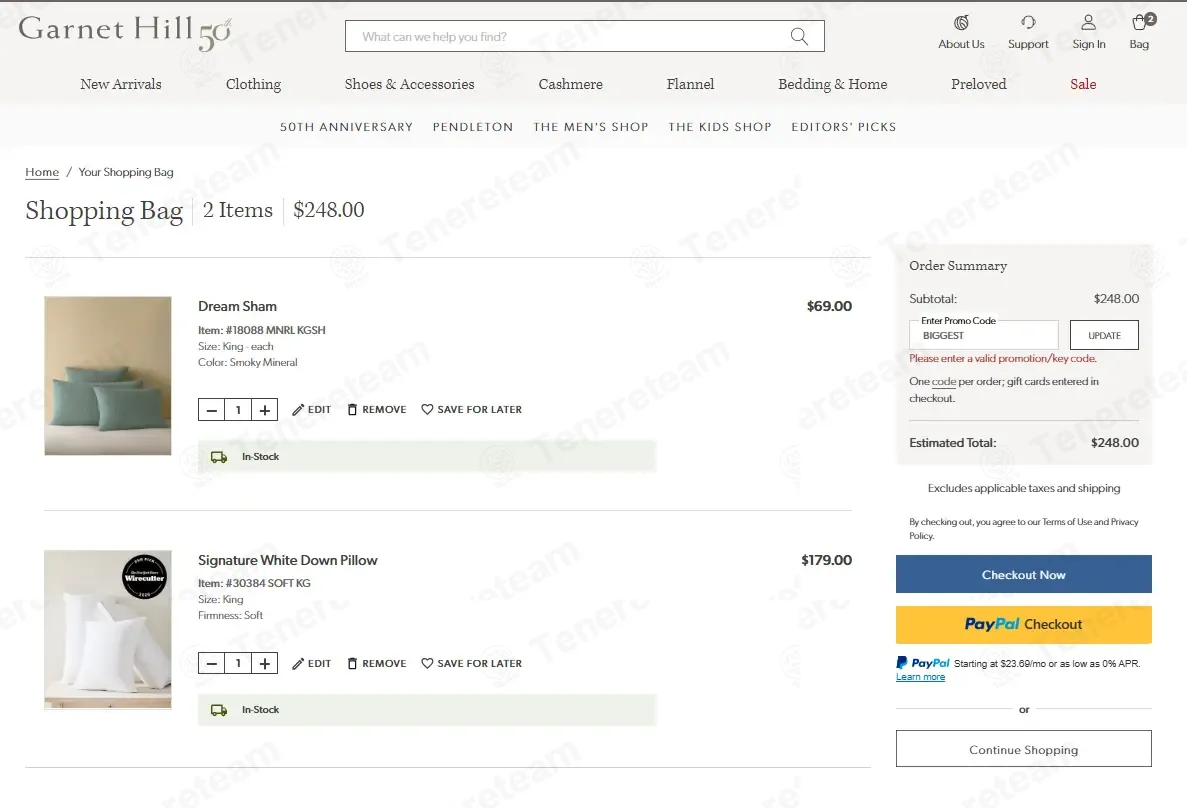Save Signature White Down Pillow for later

[471, 663]
